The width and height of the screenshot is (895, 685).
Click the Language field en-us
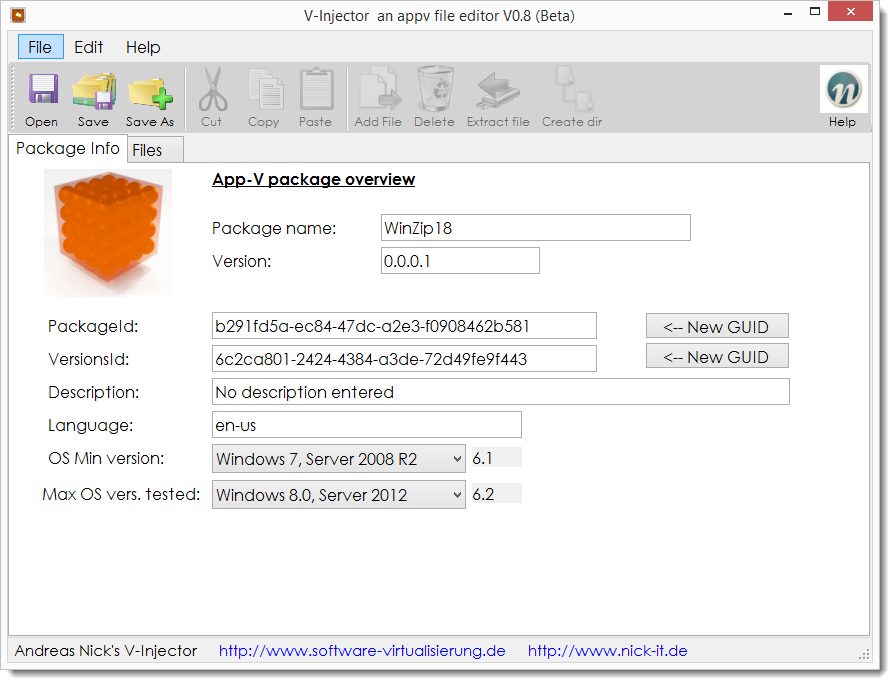click(x=366, y=425)
